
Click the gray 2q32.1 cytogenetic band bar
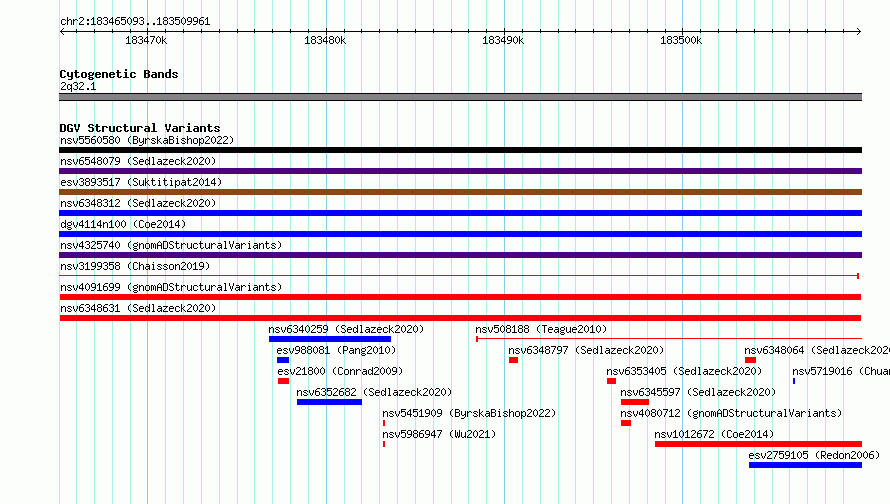click(460, 97)
